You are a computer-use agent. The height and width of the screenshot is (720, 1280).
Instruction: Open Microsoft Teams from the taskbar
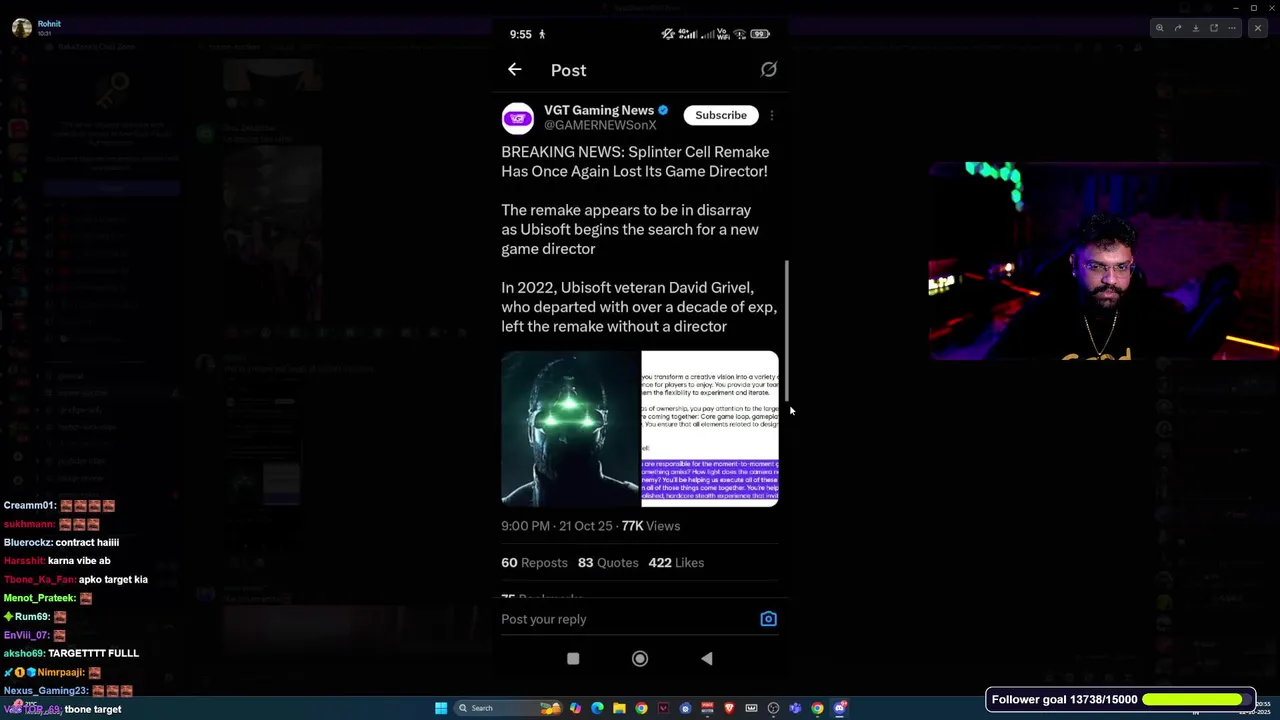[795, 708]
